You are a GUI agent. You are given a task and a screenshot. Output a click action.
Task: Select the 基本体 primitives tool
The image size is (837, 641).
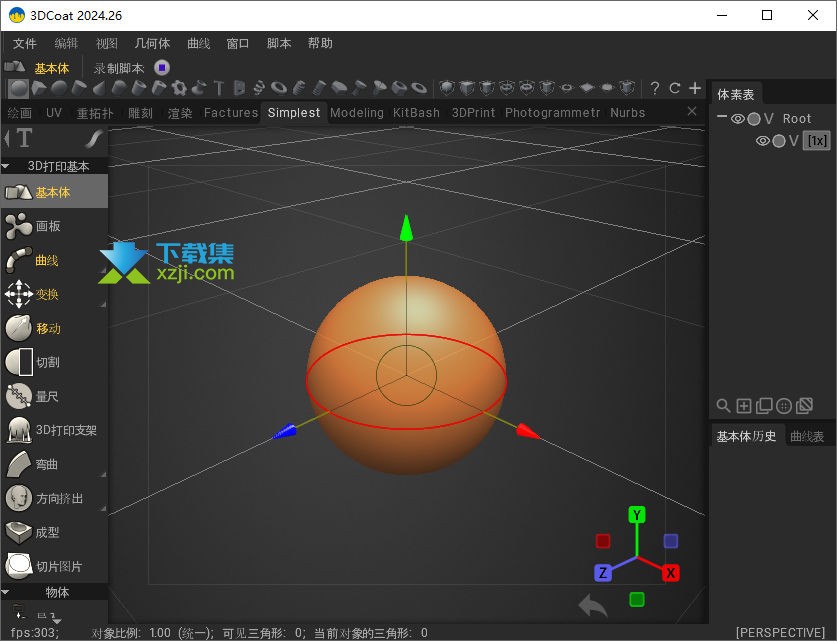click(x=54, y=192)
